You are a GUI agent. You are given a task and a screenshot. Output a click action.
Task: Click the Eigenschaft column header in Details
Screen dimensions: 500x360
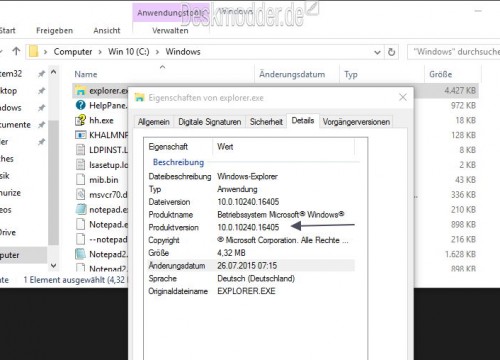(179, 147)
